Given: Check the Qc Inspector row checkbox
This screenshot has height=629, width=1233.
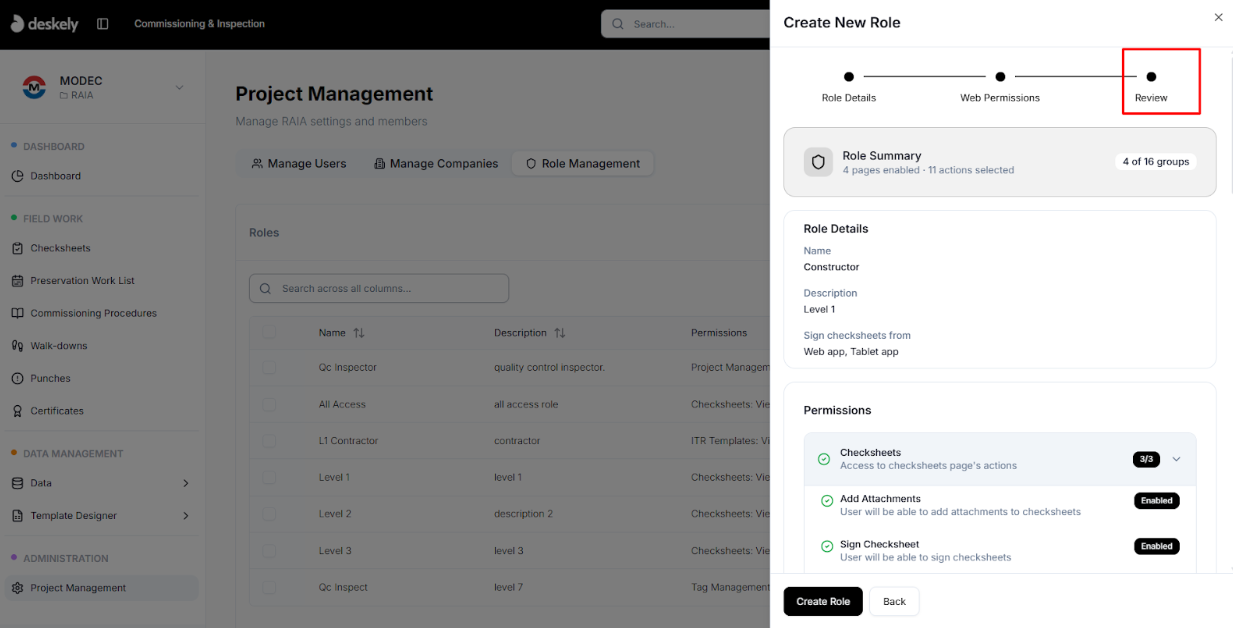Looking at the screenshot, I should (268, 366).
